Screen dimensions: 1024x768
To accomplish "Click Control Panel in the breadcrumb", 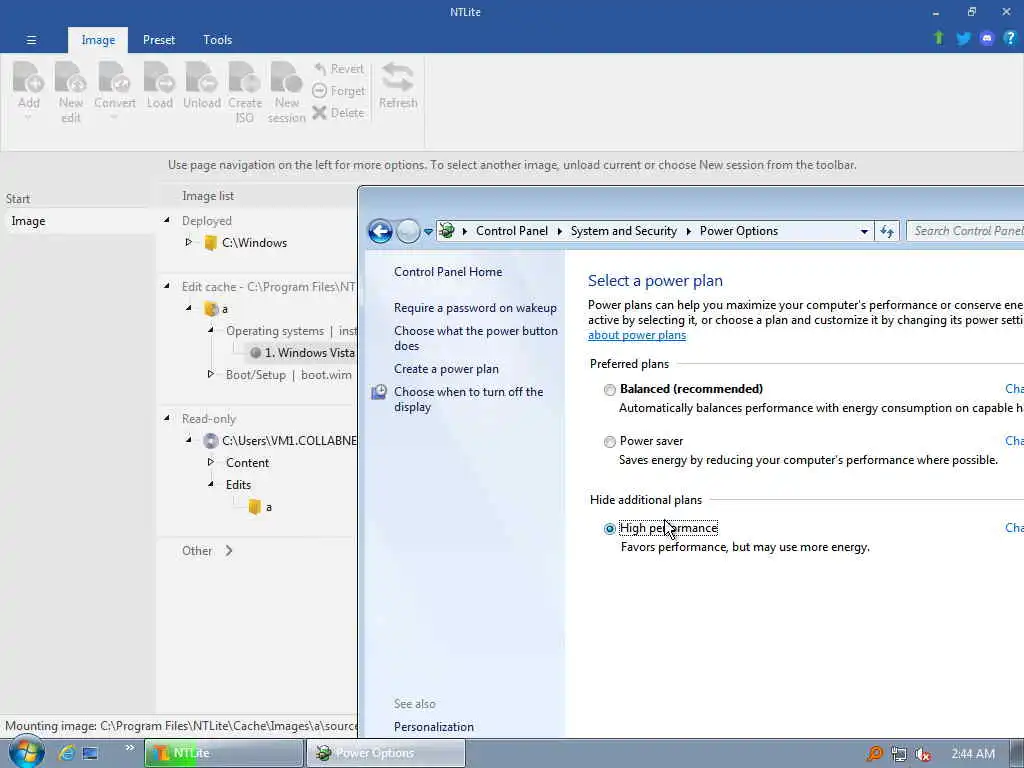I will pos(511,231).
